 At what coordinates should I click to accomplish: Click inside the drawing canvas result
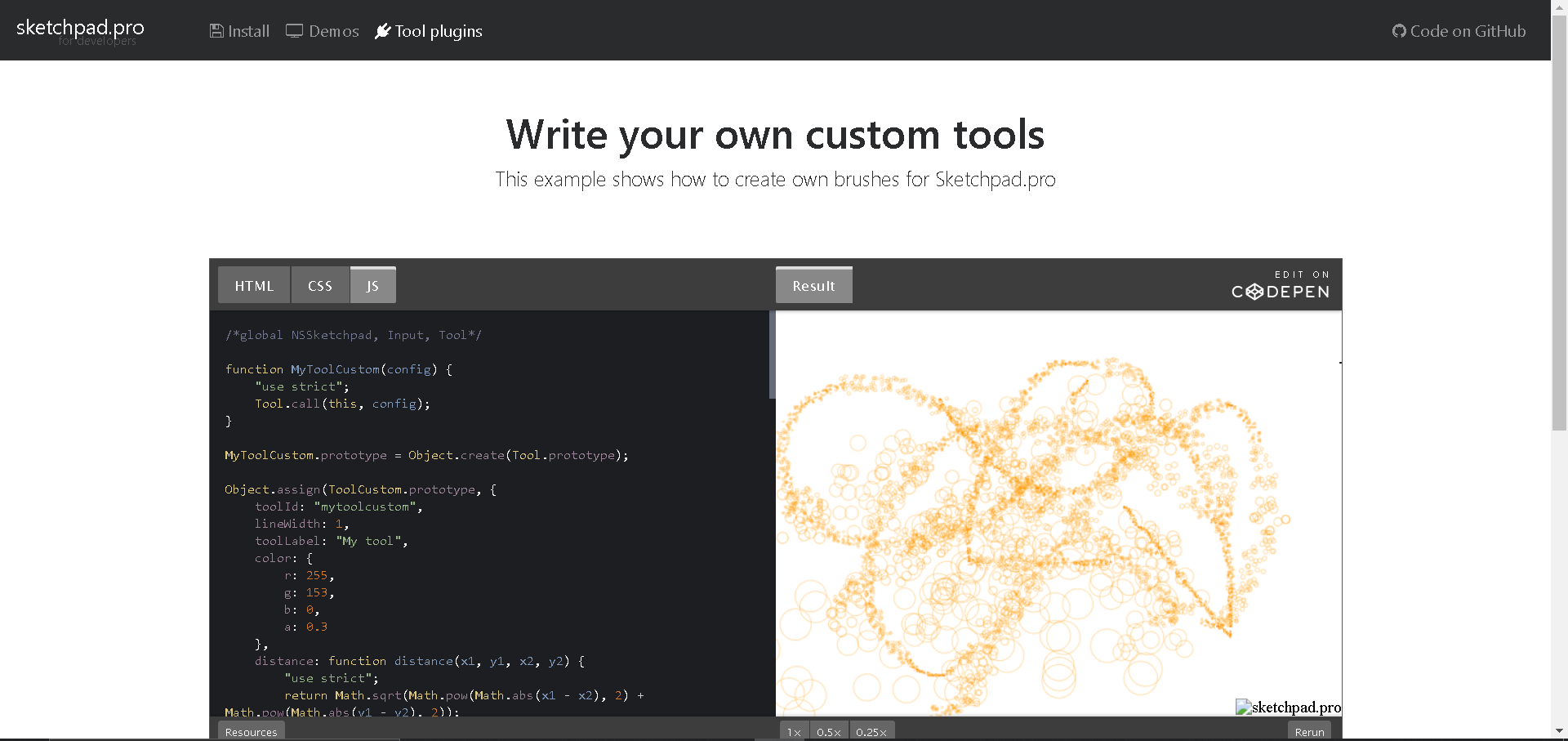[x=1058, y=513]
